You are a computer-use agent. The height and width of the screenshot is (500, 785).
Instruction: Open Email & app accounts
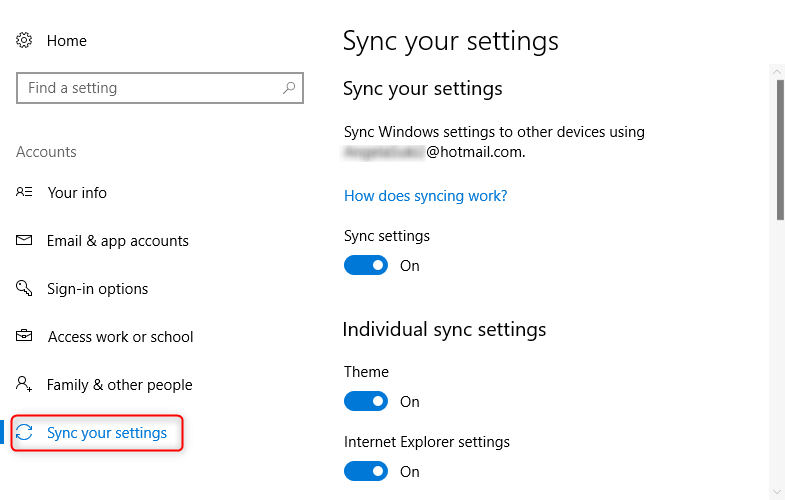pos(118,241)
